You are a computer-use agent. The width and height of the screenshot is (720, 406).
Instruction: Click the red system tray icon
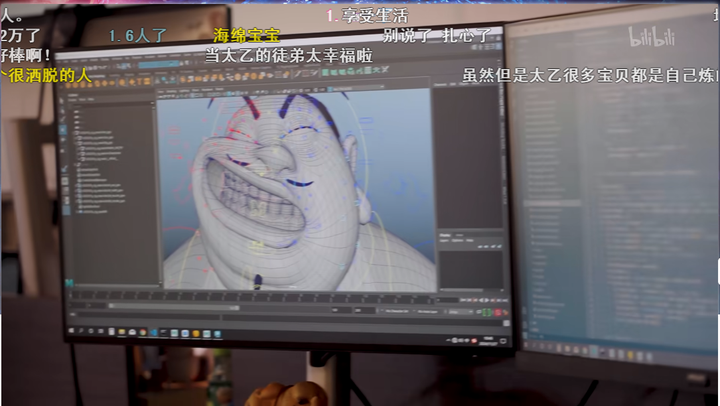tap(474, 340)
